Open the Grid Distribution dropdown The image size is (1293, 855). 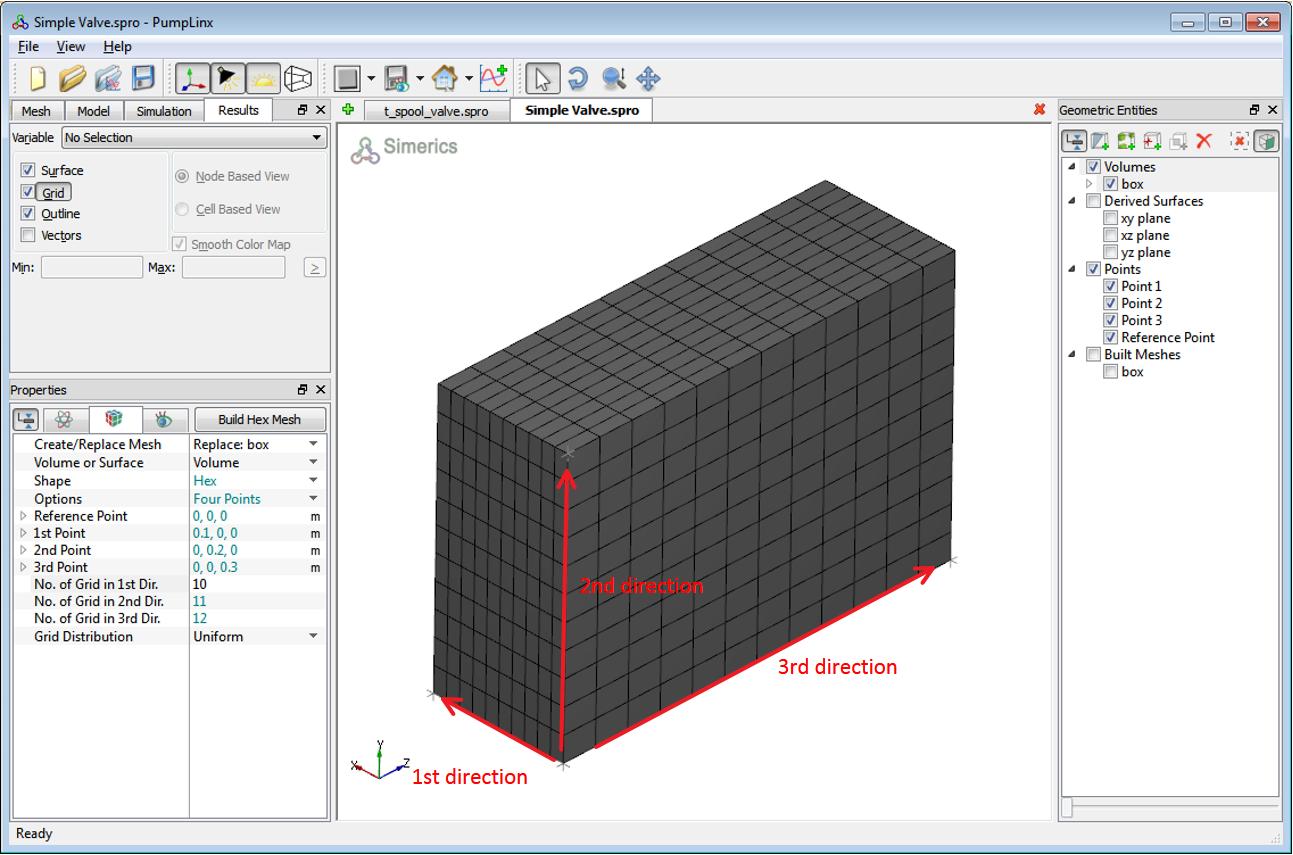313,636
